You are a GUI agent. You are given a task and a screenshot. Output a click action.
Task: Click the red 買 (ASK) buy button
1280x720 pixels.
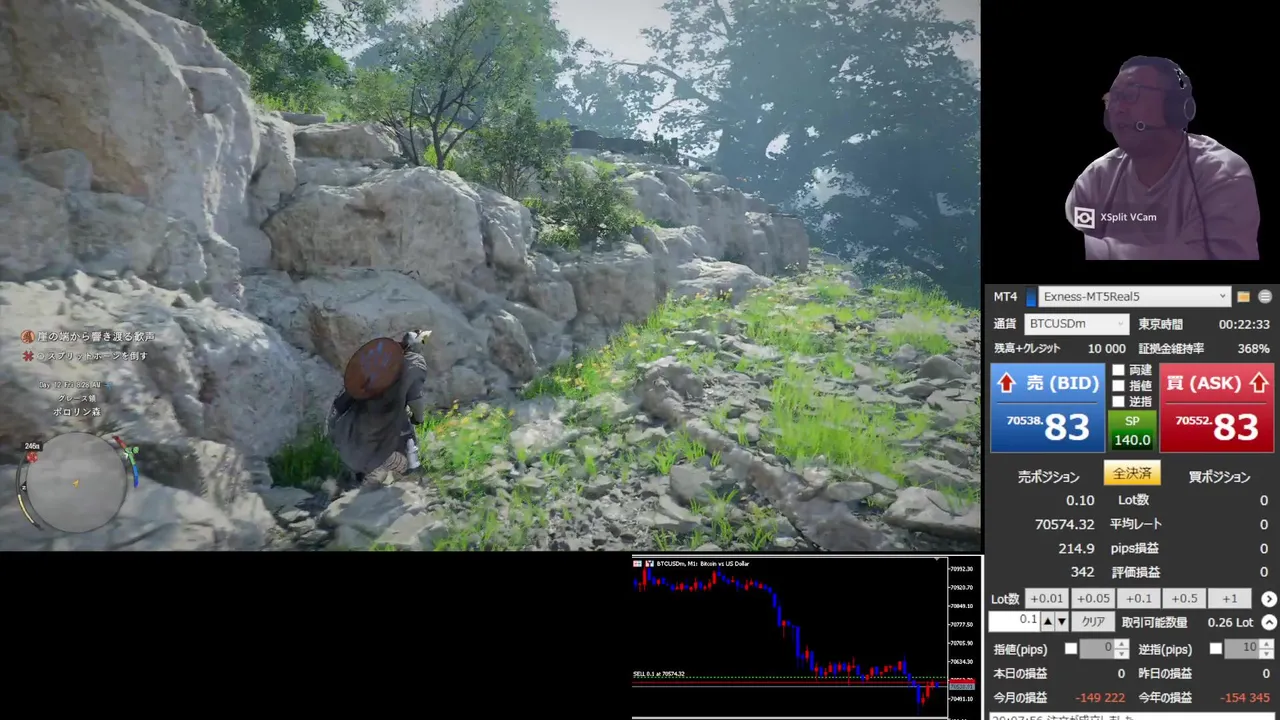click(1217, 408)
